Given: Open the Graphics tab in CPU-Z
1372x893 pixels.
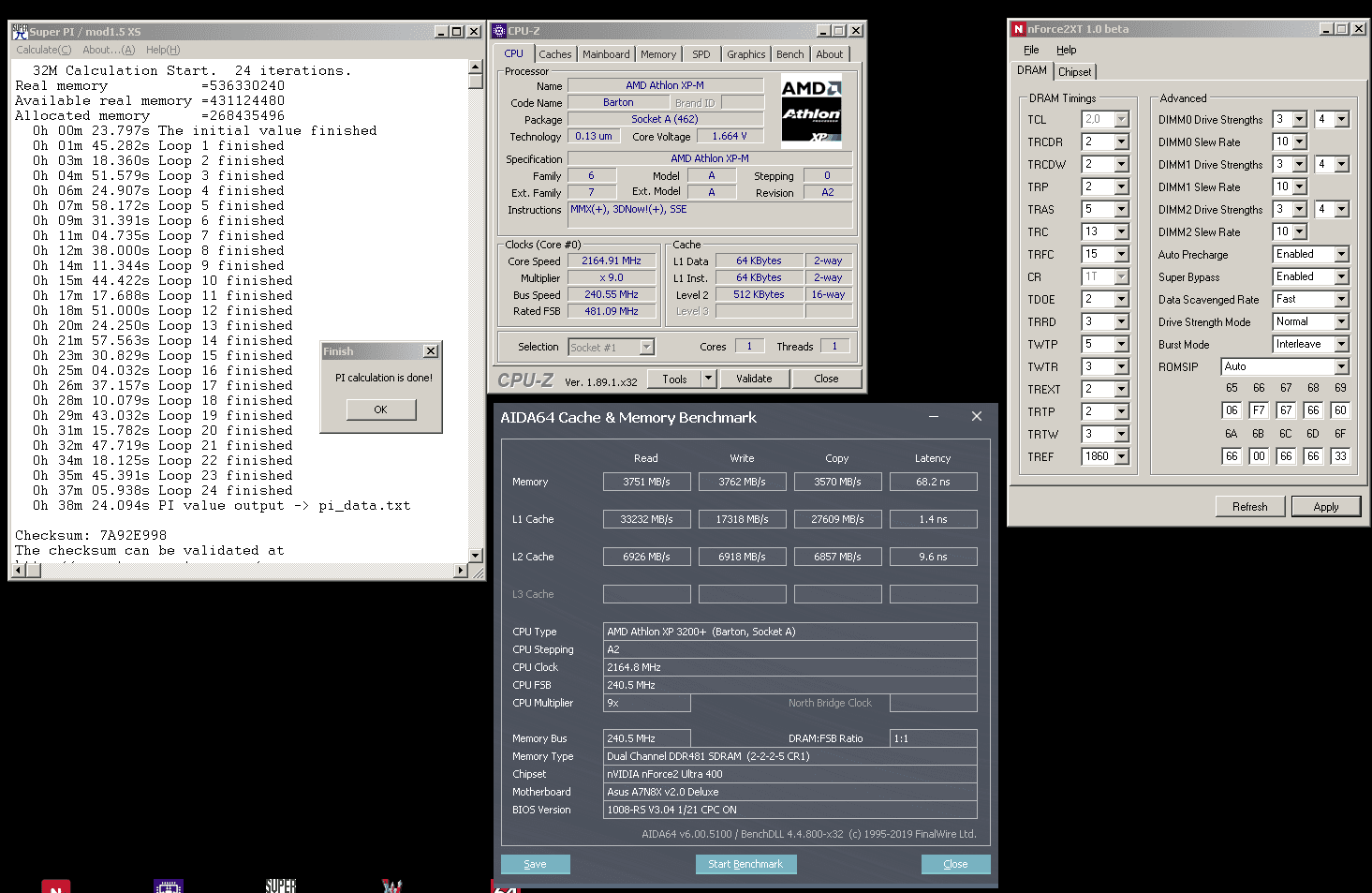Looking at the screenshot, I should 746,54.
